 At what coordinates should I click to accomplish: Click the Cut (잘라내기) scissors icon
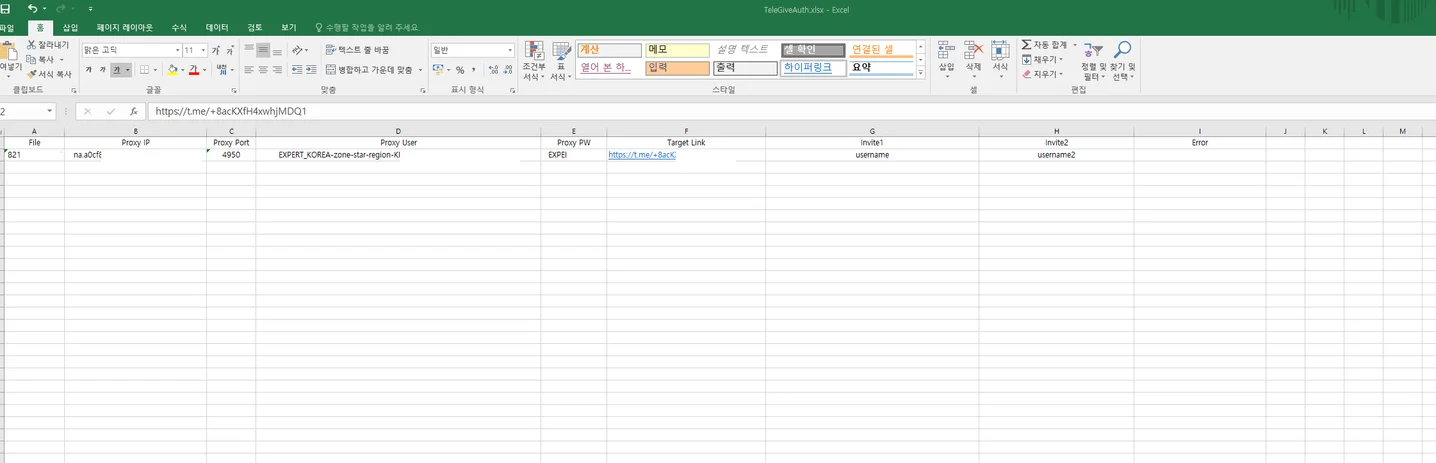32,45
